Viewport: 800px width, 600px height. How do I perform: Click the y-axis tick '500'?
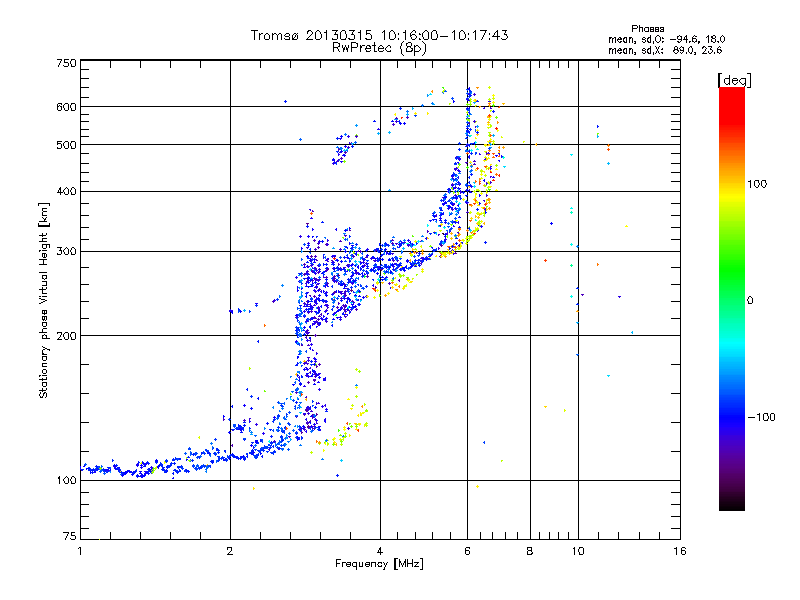(66, 145)
